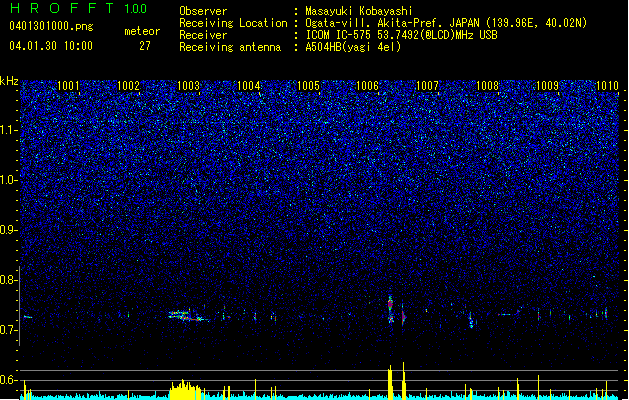Click the 1009 time axis marker
The image size is (629, 400).
pos(548,85)
